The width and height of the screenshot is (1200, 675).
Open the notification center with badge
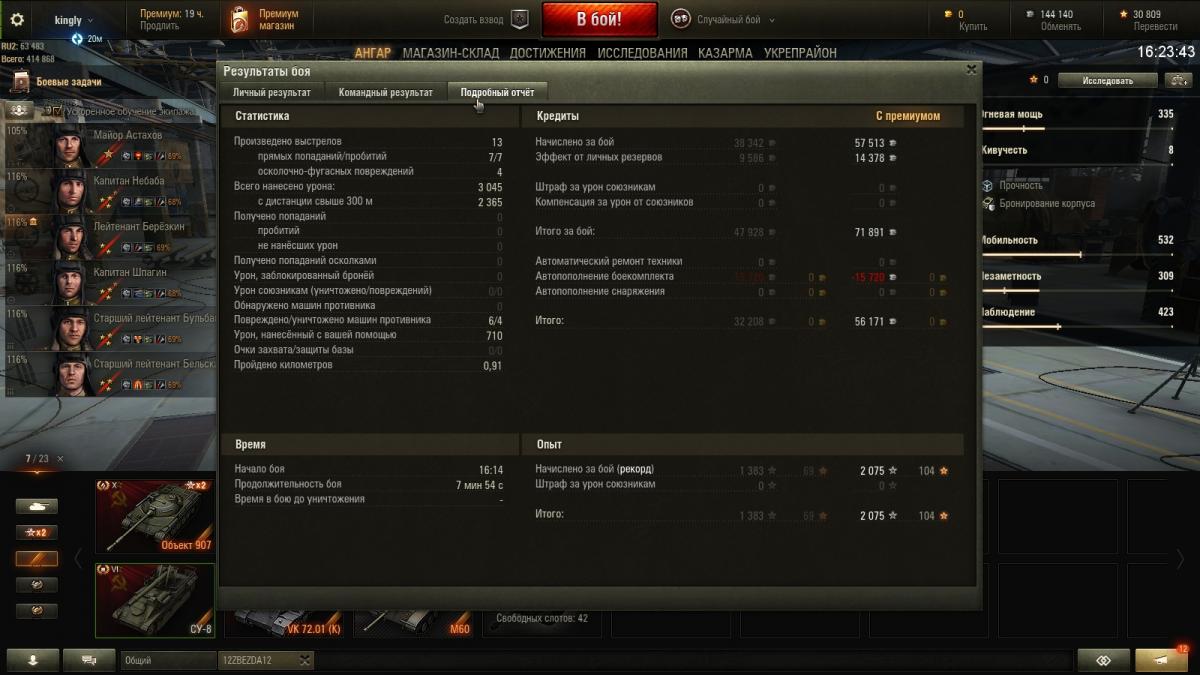pyautogui.click(x=1161, y=659)
